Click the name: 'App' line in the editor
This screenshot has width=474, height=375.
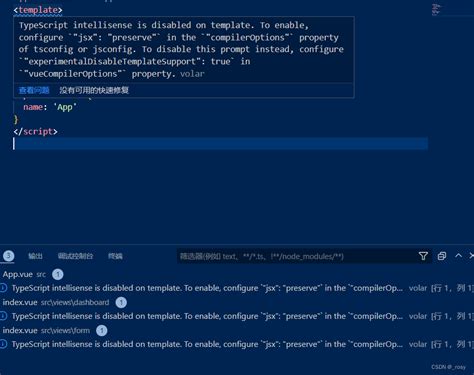50,107
